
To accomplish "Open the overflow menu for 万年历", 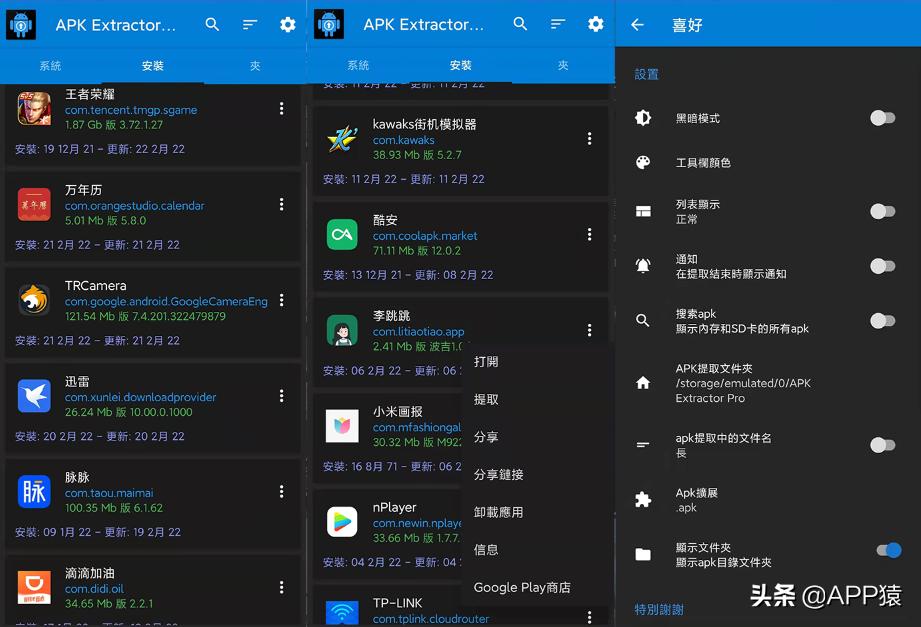I will point(281,204).
